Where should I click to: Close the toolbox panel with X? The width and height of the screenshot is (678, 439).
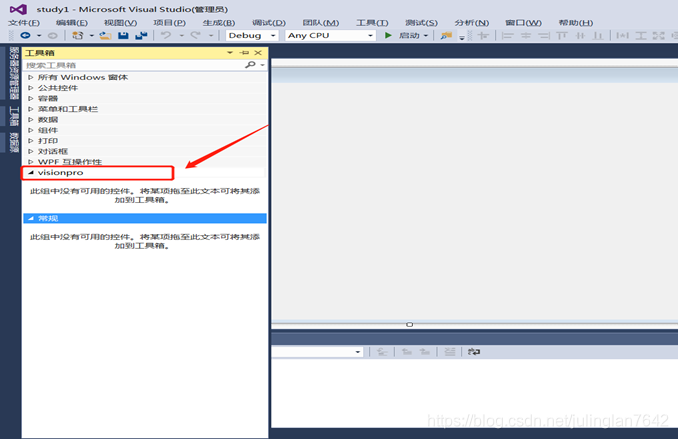coord(258,53)
